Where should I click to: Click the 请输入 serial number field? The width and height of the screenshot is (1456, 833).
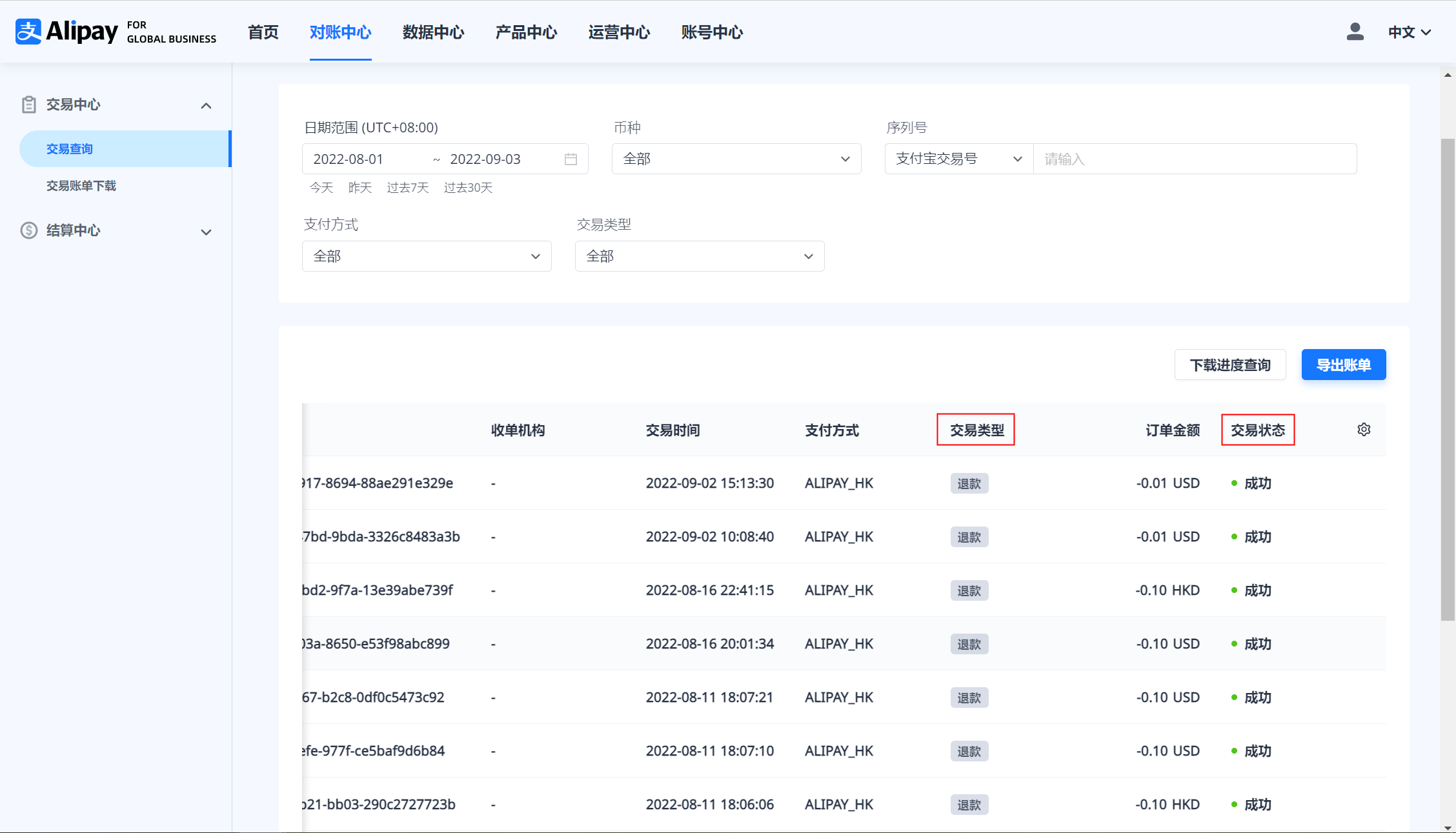point(1194,159)
